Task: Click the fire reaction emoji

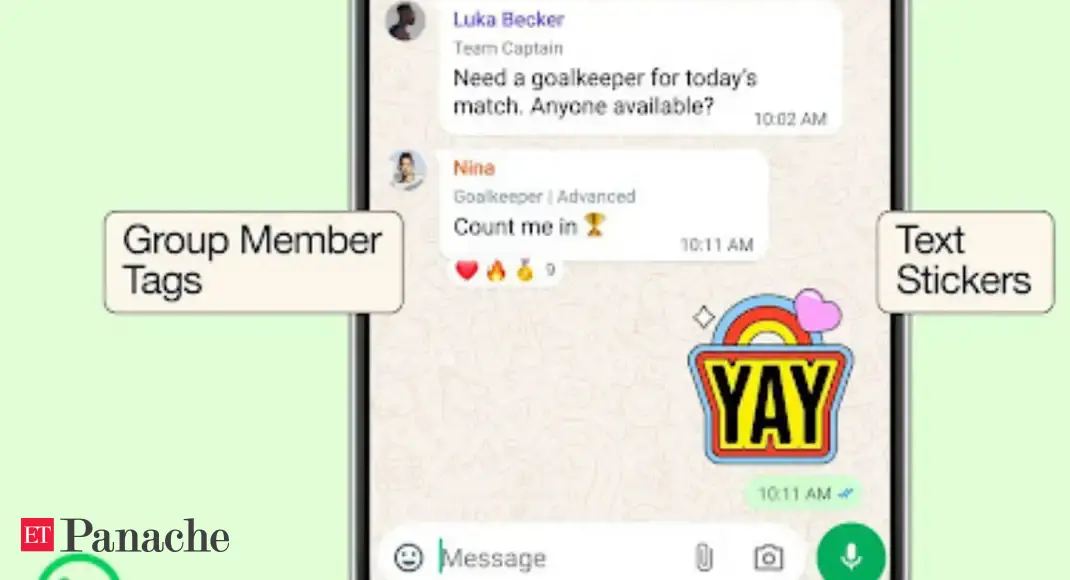Action: [496, 271]
